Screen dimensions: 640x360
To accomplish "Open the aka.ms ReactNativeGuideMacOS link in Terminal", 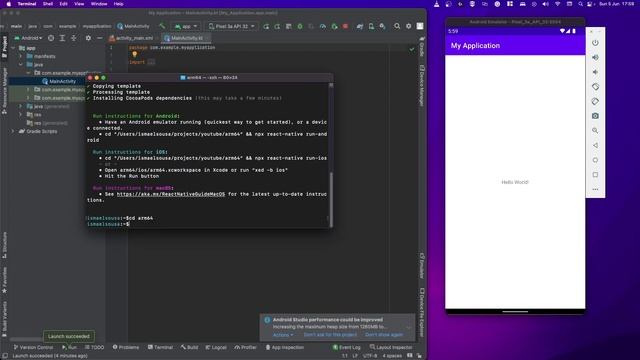I will [171, 194].
